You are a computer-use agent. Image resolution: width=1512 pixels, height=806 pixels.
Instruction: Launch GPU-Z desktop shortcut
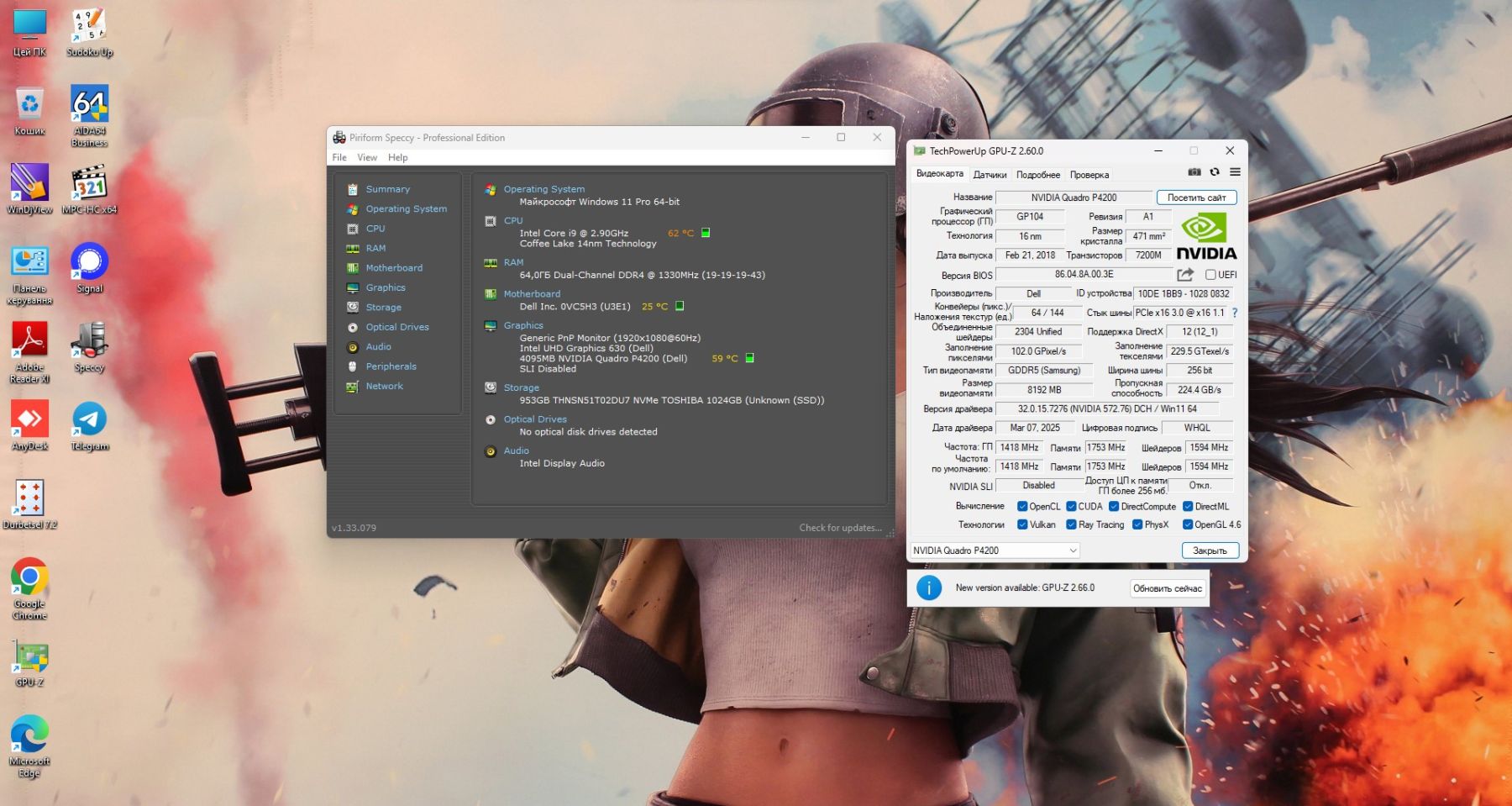[29, 665]
